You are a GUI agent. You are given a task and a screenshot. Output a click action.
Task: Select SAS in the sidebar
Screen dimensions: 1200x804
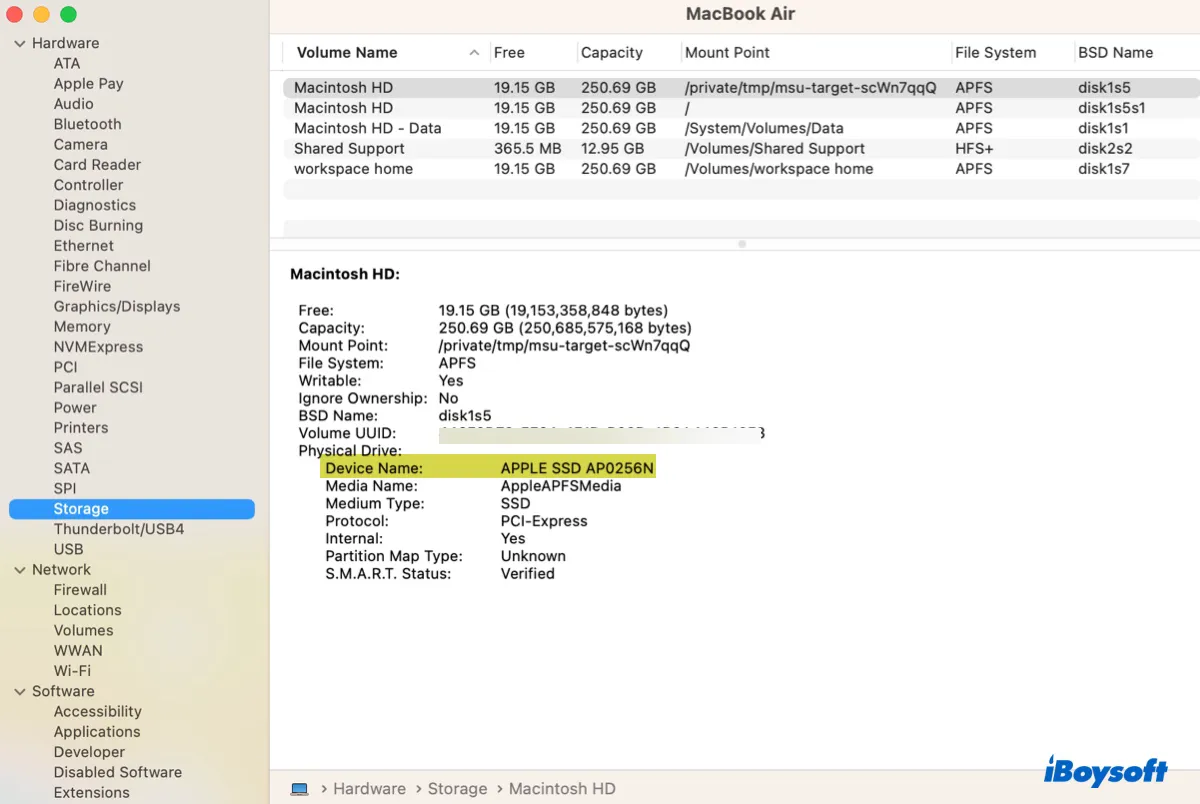click(x=68, y=448)
